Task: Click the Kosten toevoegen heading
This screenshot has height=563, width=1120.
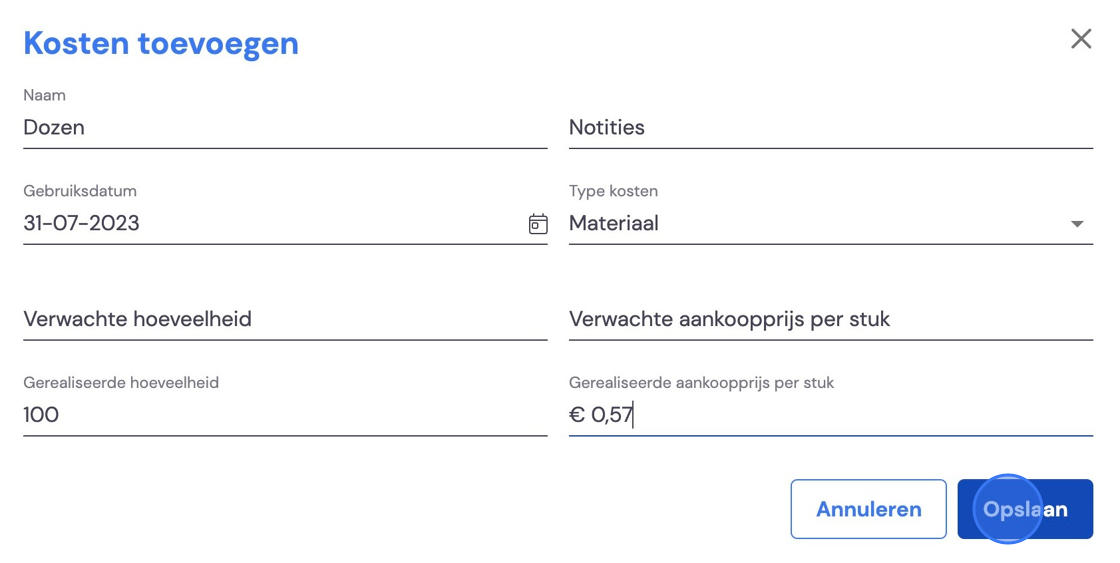Action: coord(161,44)
